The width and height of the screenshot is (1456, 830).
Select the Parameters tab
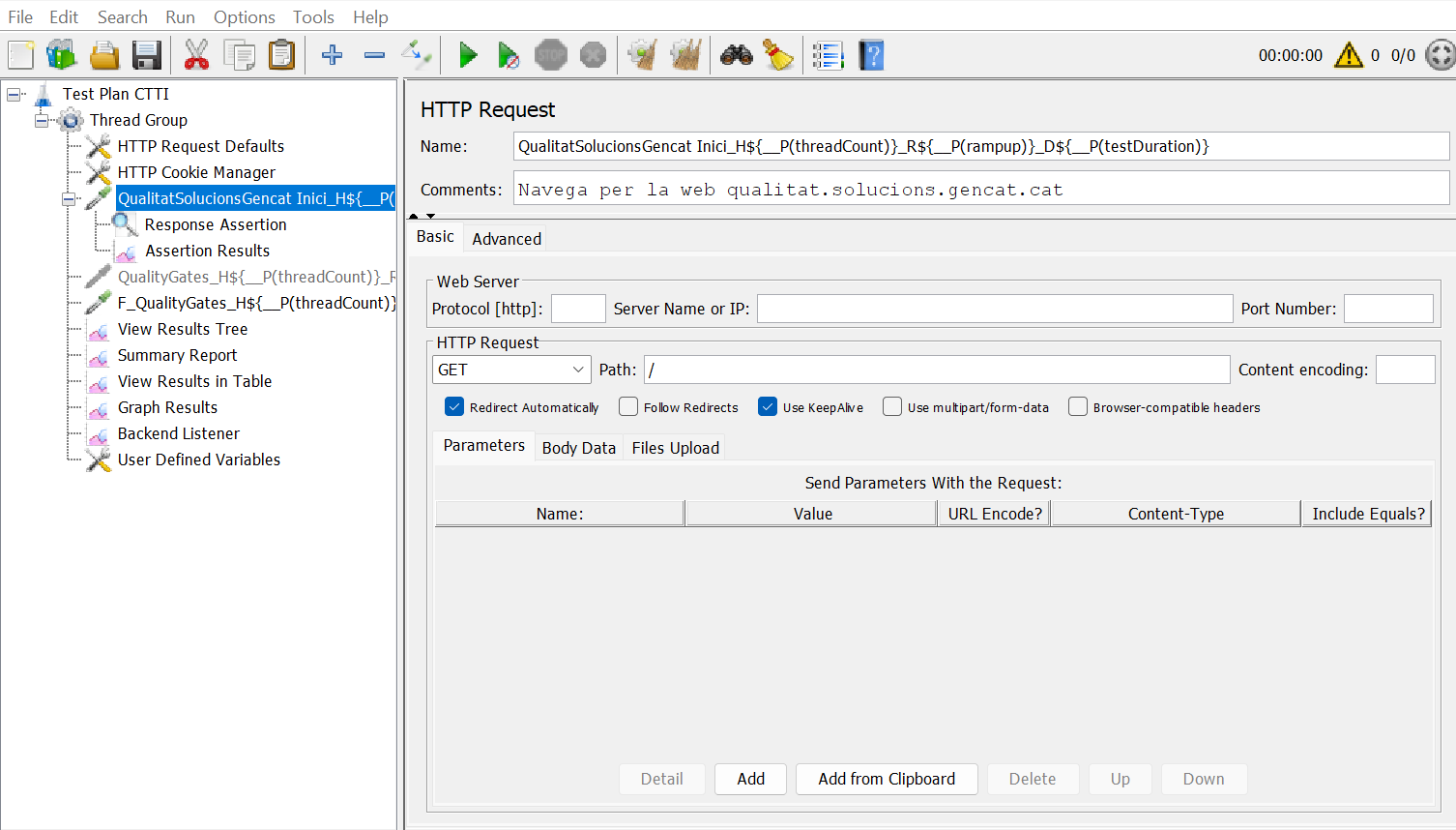[484, 445]
